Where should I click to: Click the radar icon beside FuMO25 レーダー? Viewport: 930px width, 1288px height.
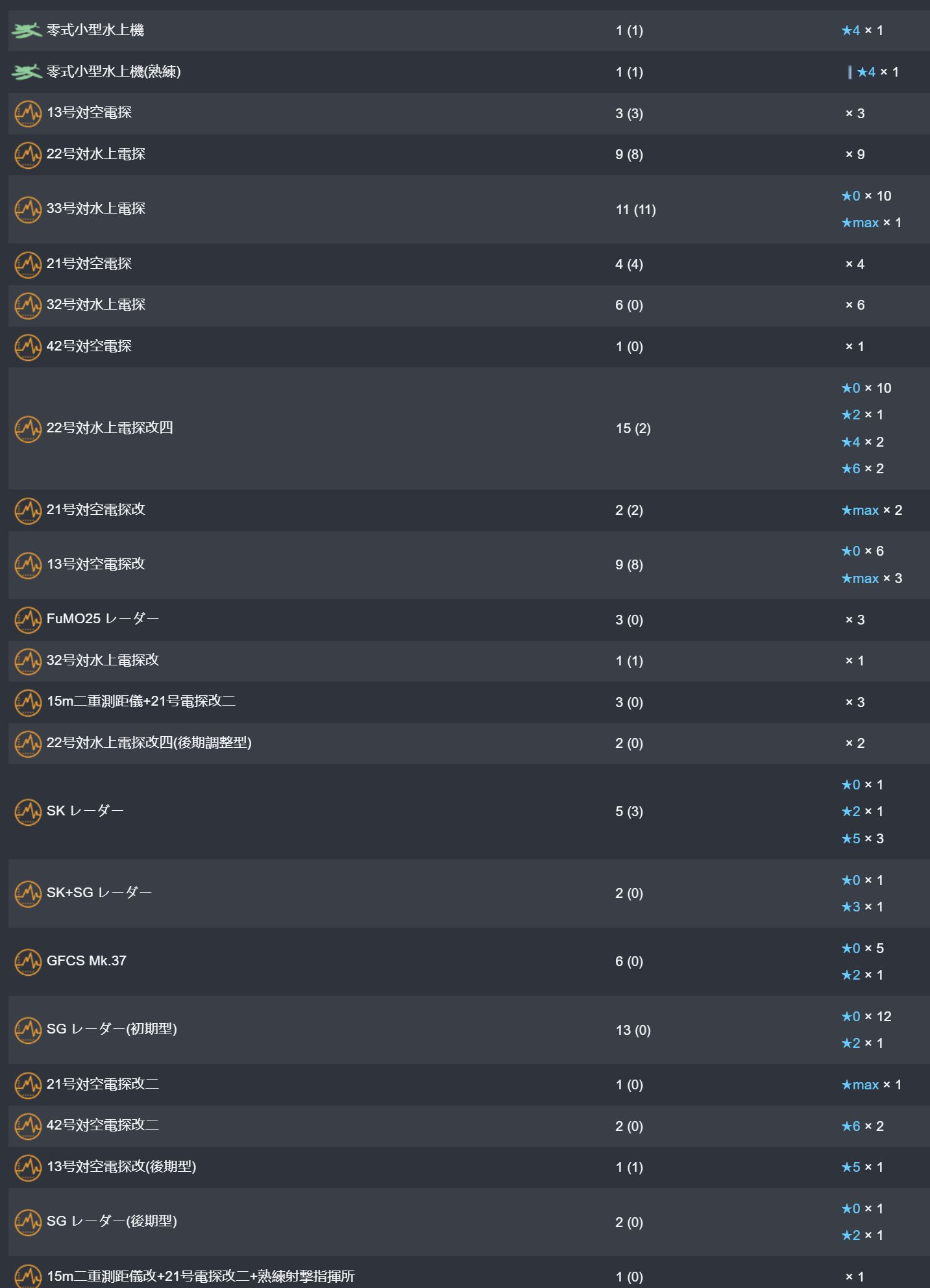point(28,620)
